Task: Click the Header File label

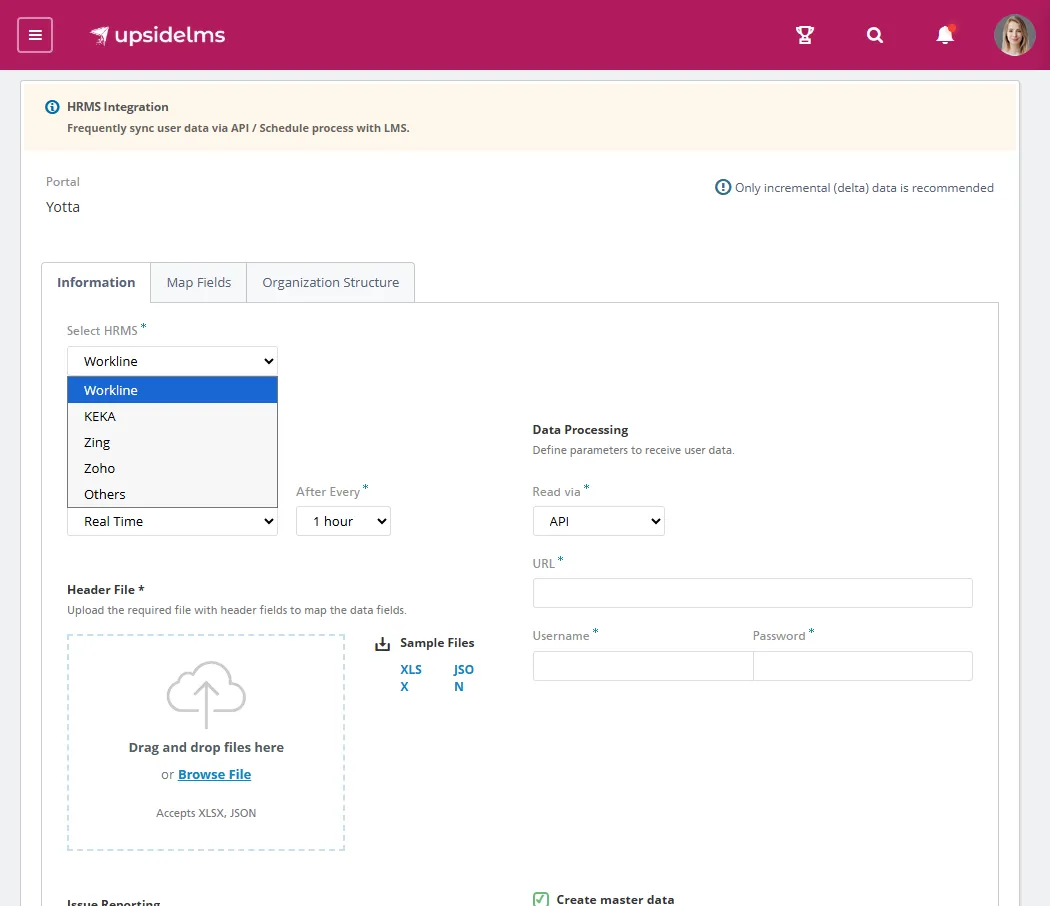Action: point(106,590)
